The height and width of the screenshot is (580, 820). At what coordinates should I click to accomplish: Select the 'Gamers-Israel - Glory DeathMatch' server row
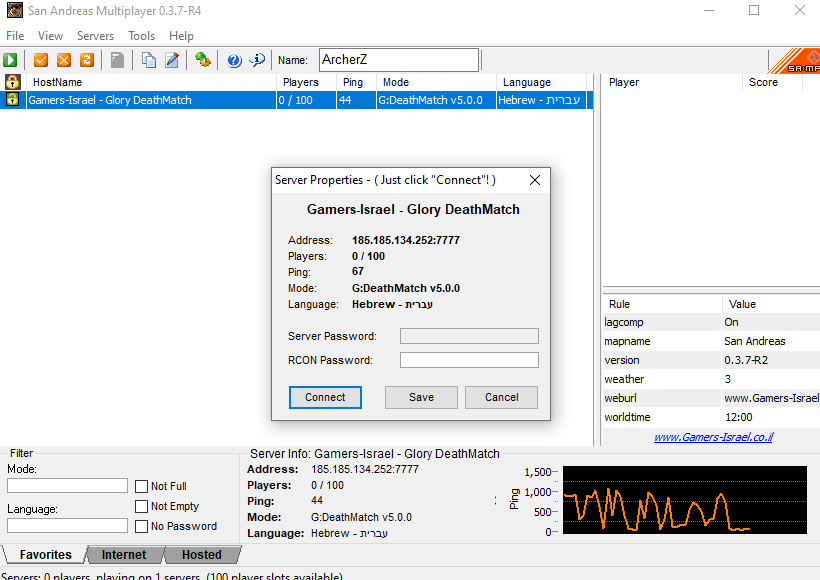click(x=297, y=100)
